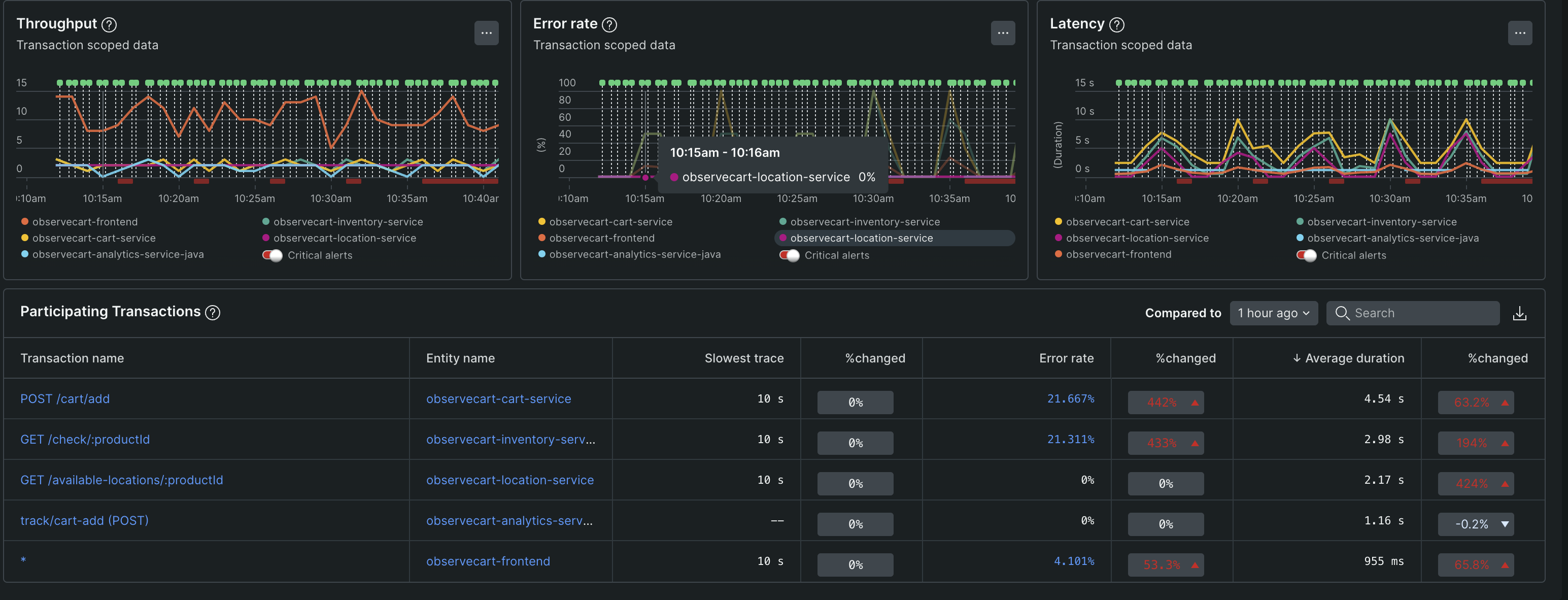This screenshot has width=1568, height=600.
Task: Open observecart-location-service entity link in table
Action: pyautogui.click(x=509, y=480)
